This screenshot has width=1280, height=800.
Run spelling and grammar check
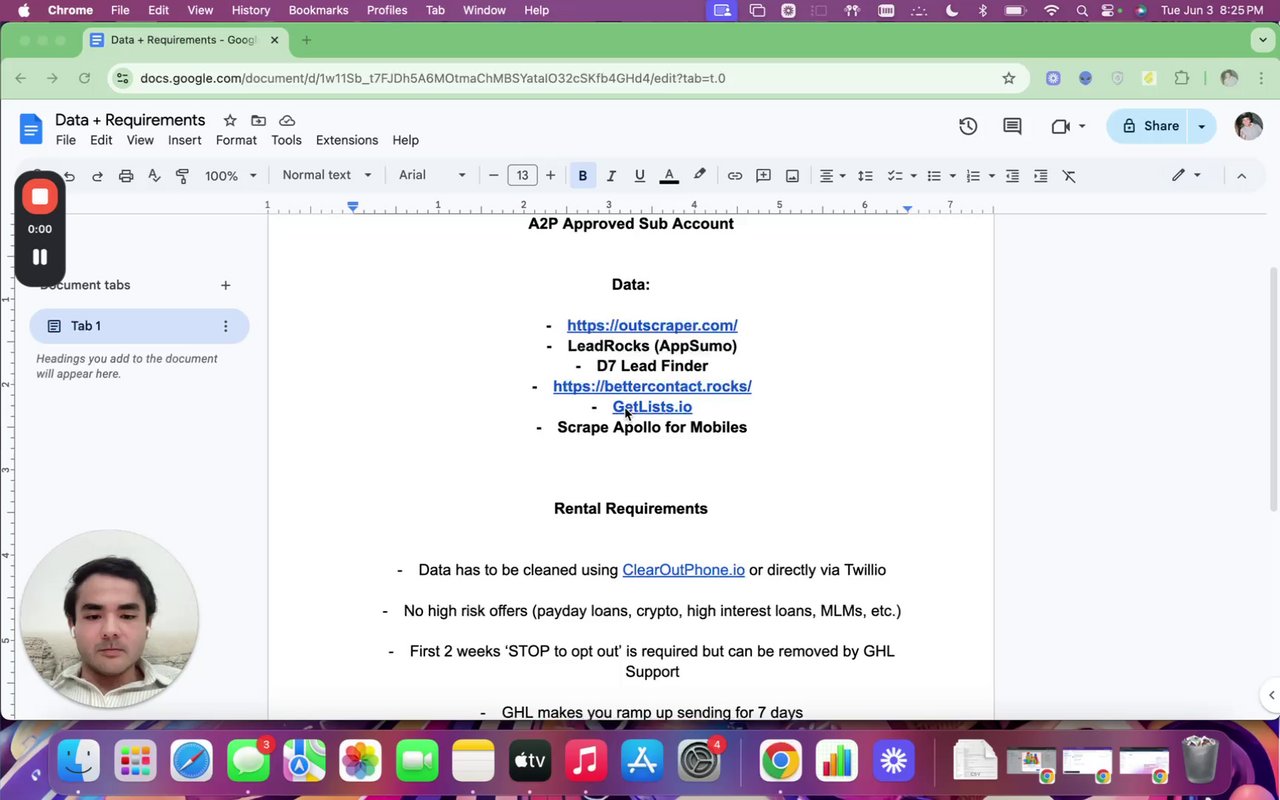[154, 176]
